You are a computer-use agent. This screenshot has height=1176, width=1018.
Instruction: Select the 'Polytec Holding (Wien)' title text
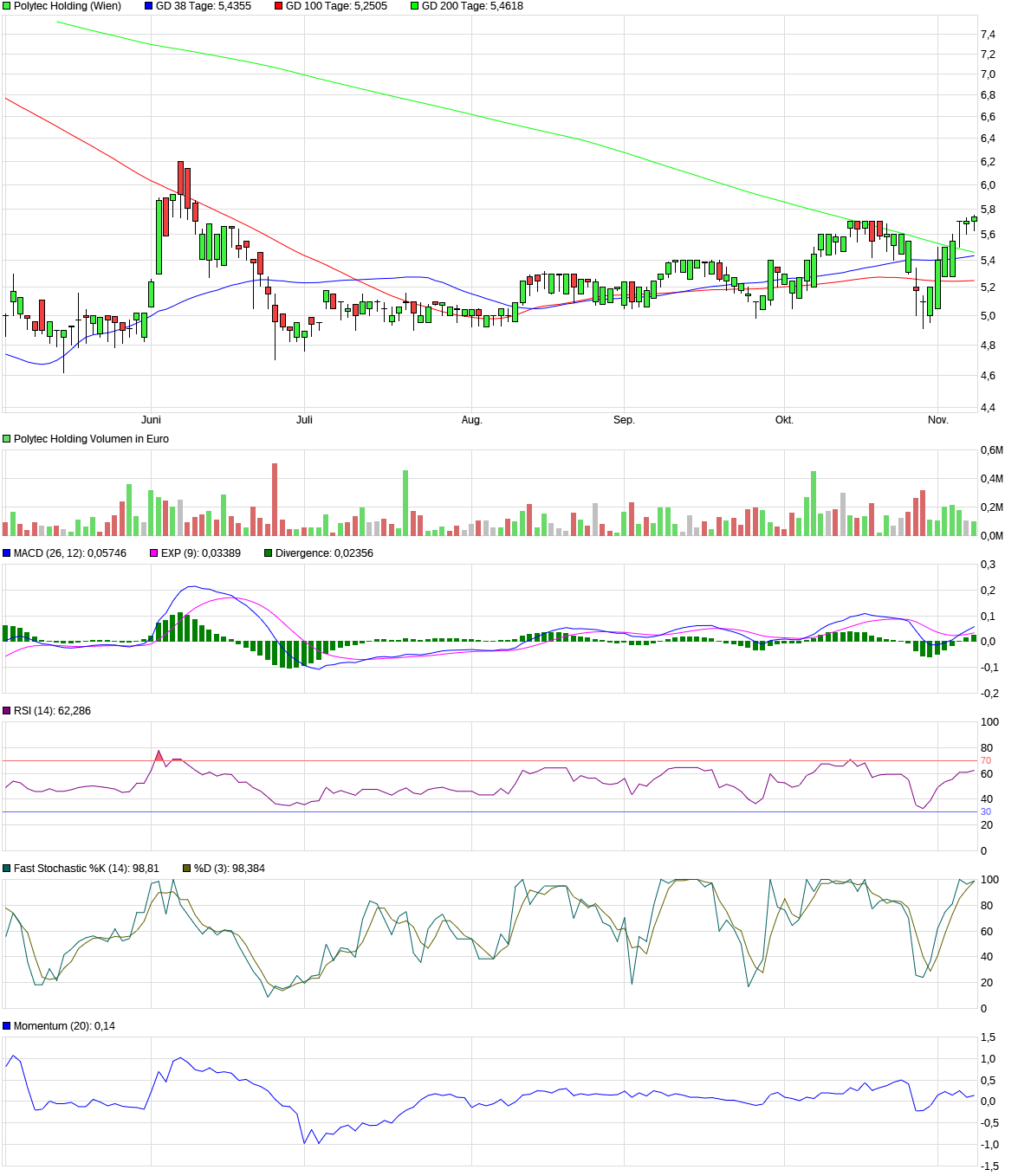pyautogui.click(x=68, y=6)
